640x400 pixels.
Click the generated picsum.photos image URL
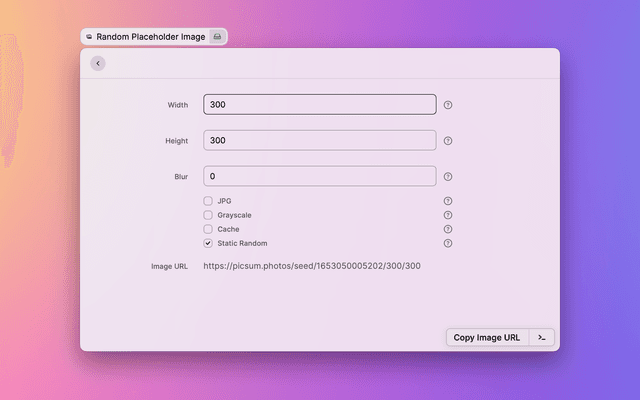click(x=312, y=266)
